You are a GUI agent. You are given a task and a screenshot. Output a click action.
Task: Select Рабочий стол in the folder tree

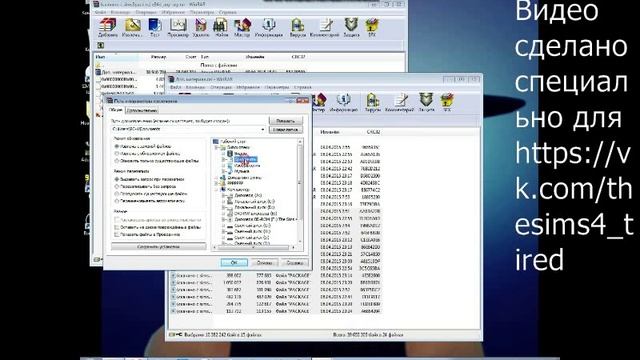(x=233, y=141)
